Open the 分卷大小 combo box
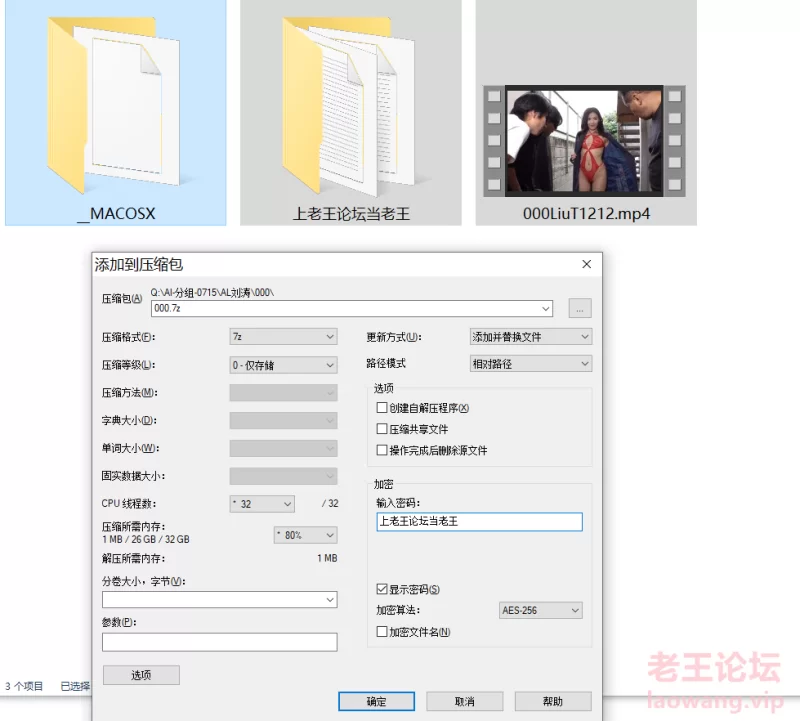This screenshot has height=721, width=800. tap(219, 600)
